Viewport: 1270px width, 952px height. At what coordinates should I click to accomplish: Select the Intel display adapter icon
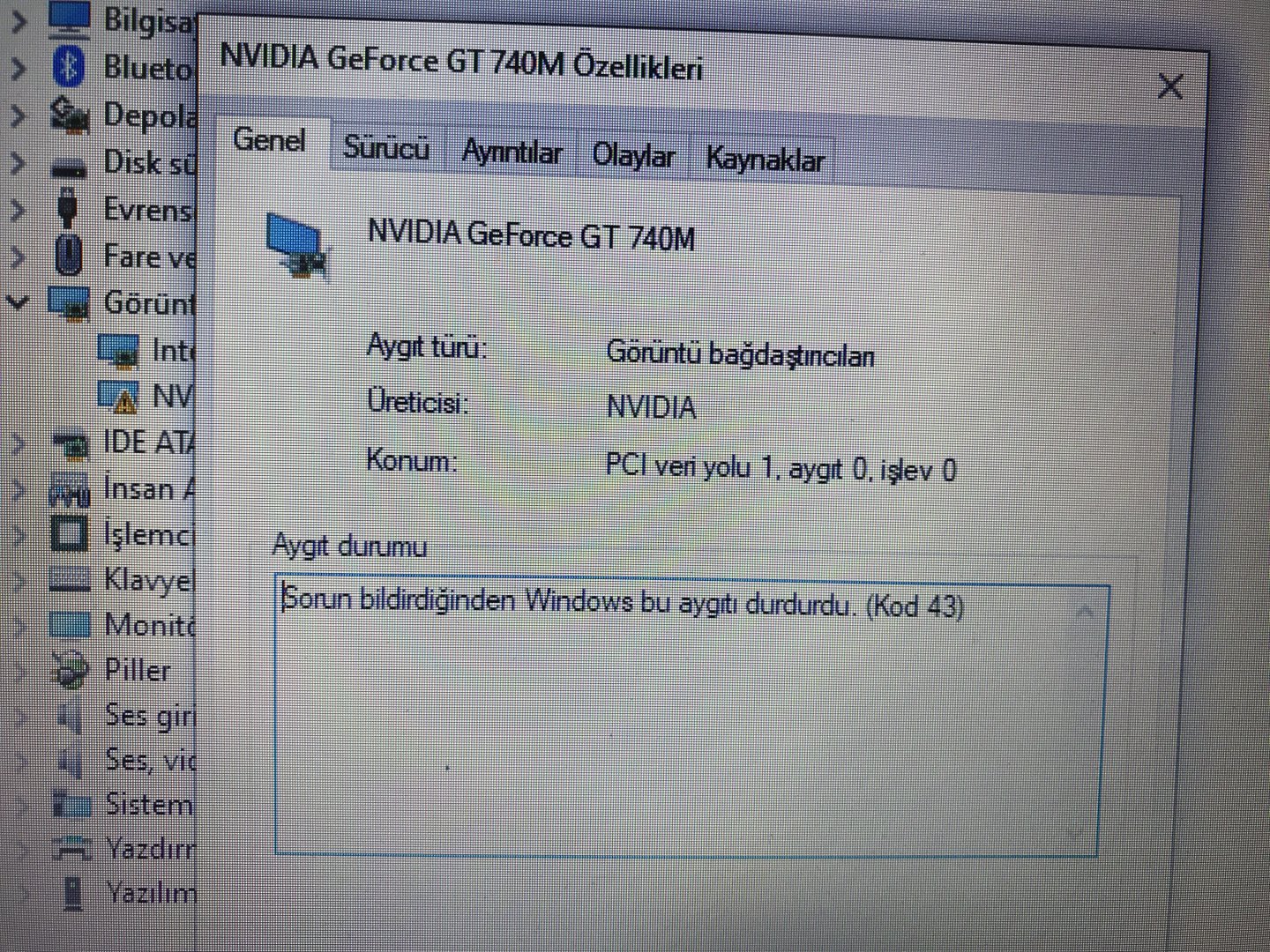pos(118,351)
